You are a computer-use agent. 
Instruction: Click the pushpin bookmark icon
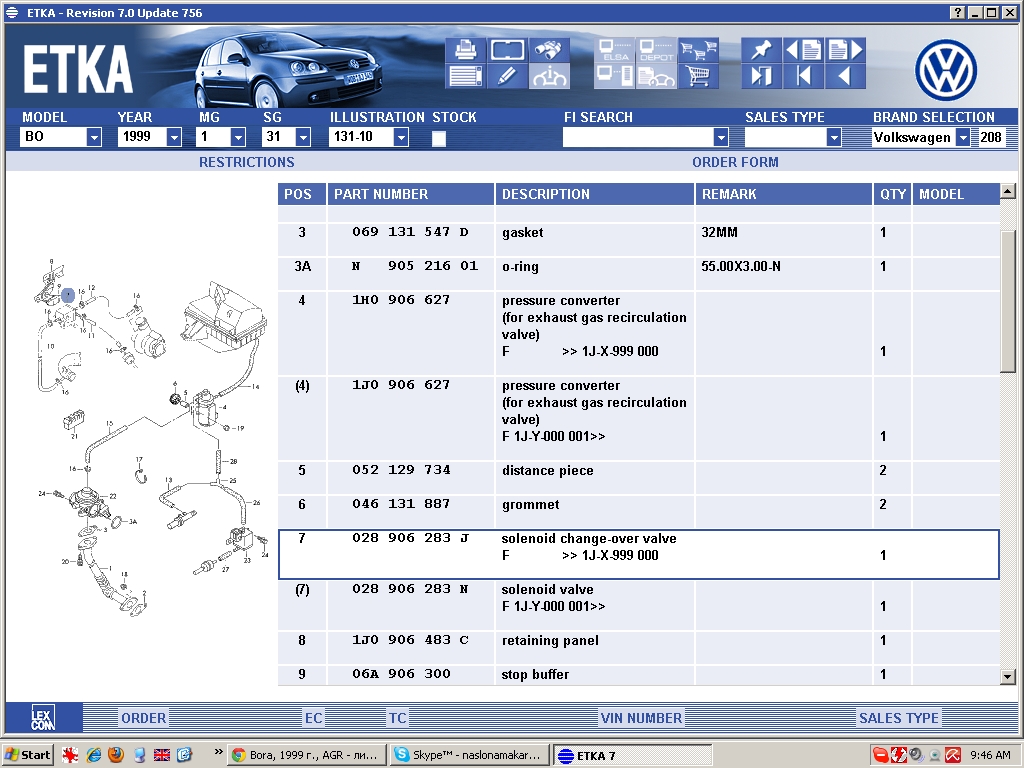pos(761,50)
